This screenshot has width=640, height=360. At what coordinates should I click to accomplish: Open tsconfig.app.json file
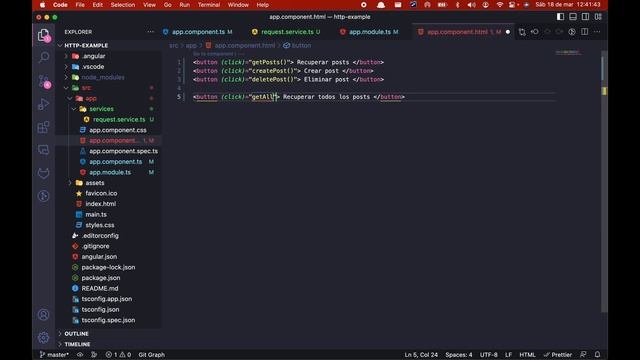click(x=106, y=299)
